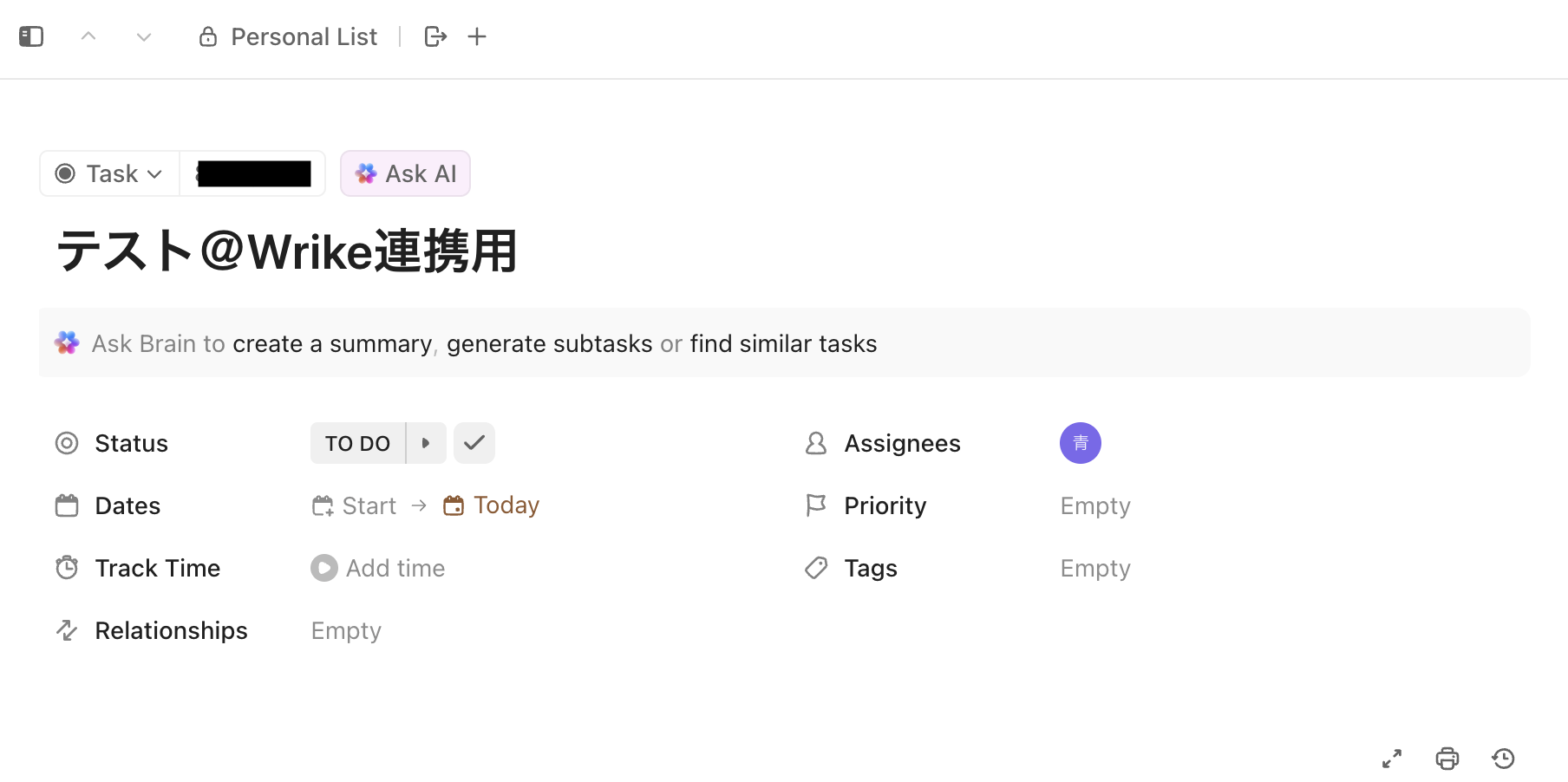Open the Task type dropdown

point(109,173)
